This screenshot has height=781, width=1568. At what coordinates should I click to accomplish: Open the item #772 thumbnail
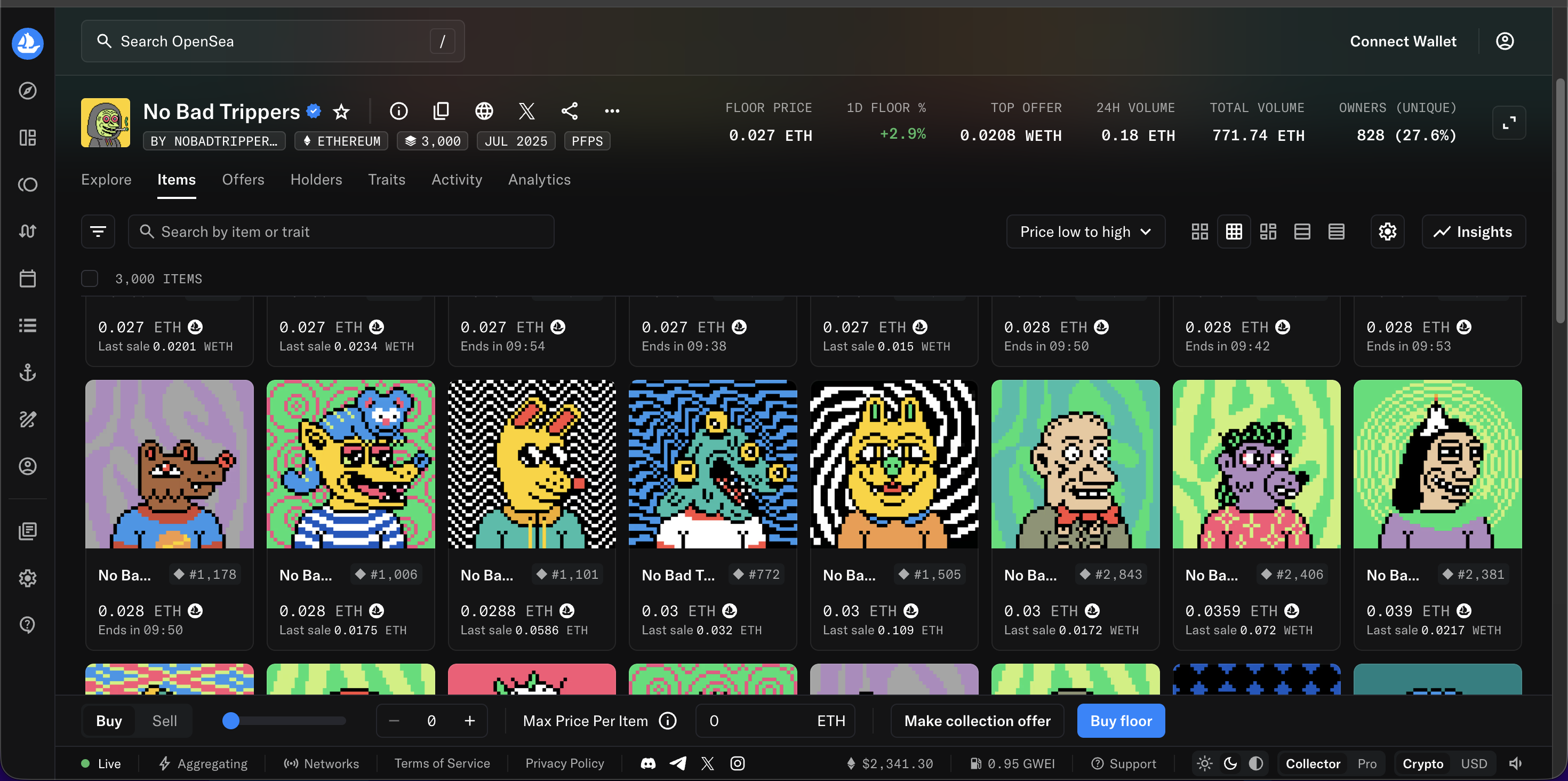713,464
